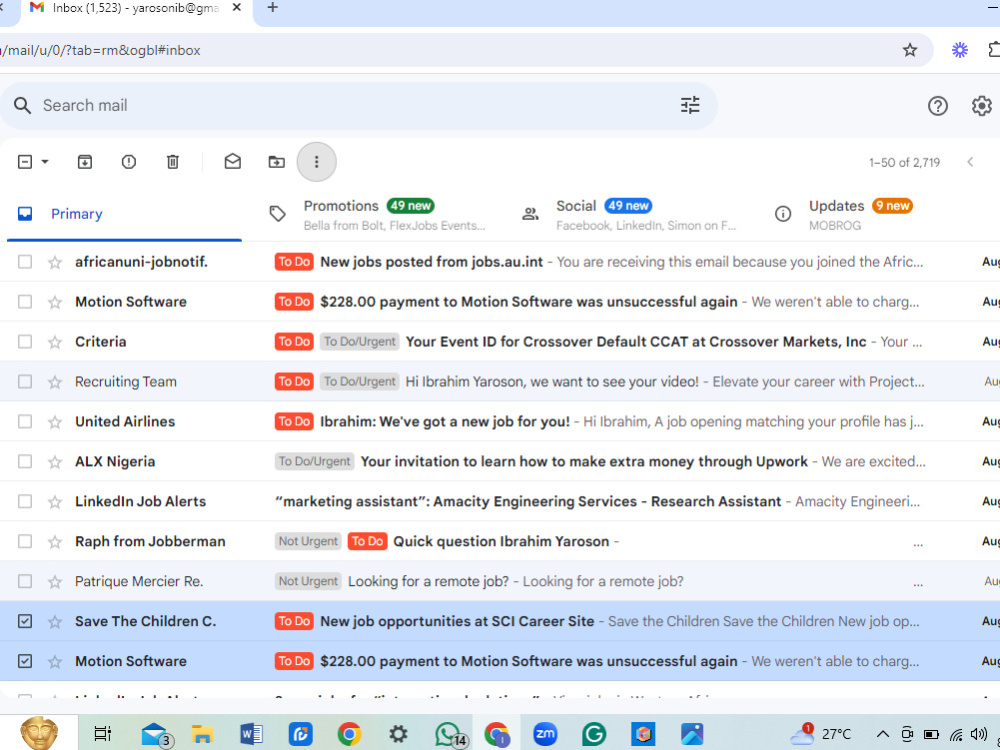Viewport: 1000px width, 750px height.
Task: Open Task View in the taskbar
Action: pos(103,735)
